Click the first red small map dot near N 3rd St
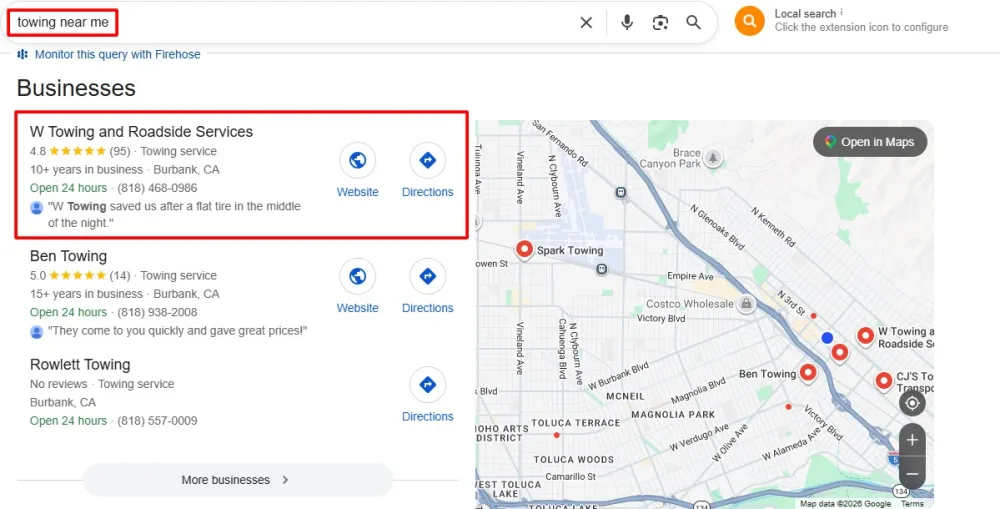The height and width of the screenshot is (509, 1000). [813, 316]
